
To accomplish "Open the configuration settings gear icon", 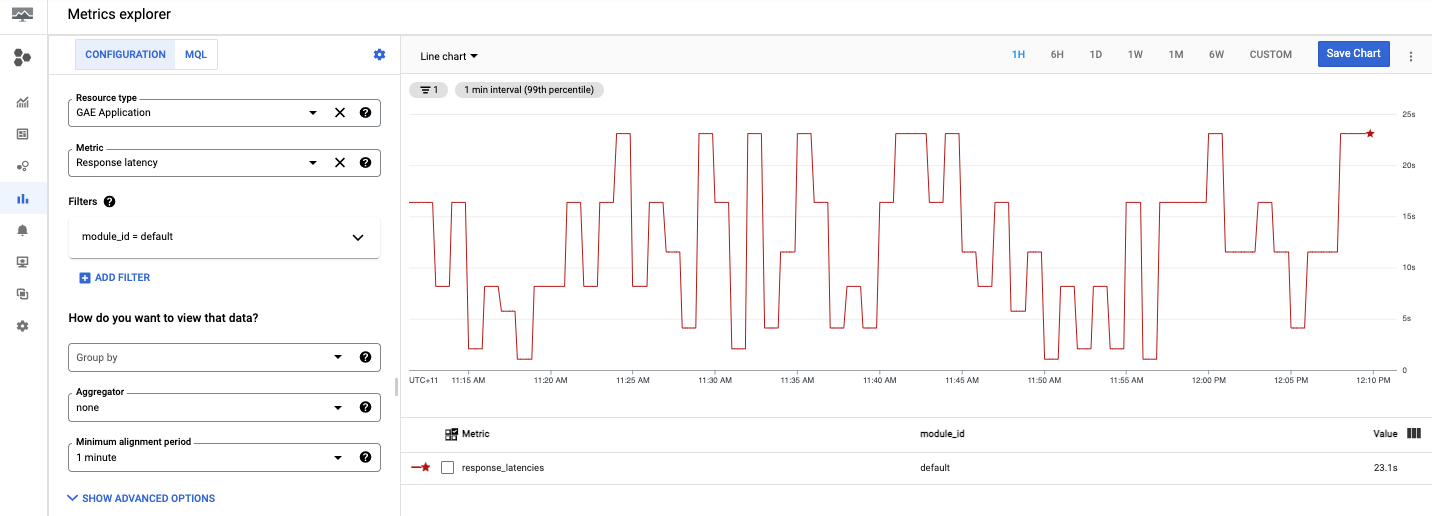I will coord(379,55).
